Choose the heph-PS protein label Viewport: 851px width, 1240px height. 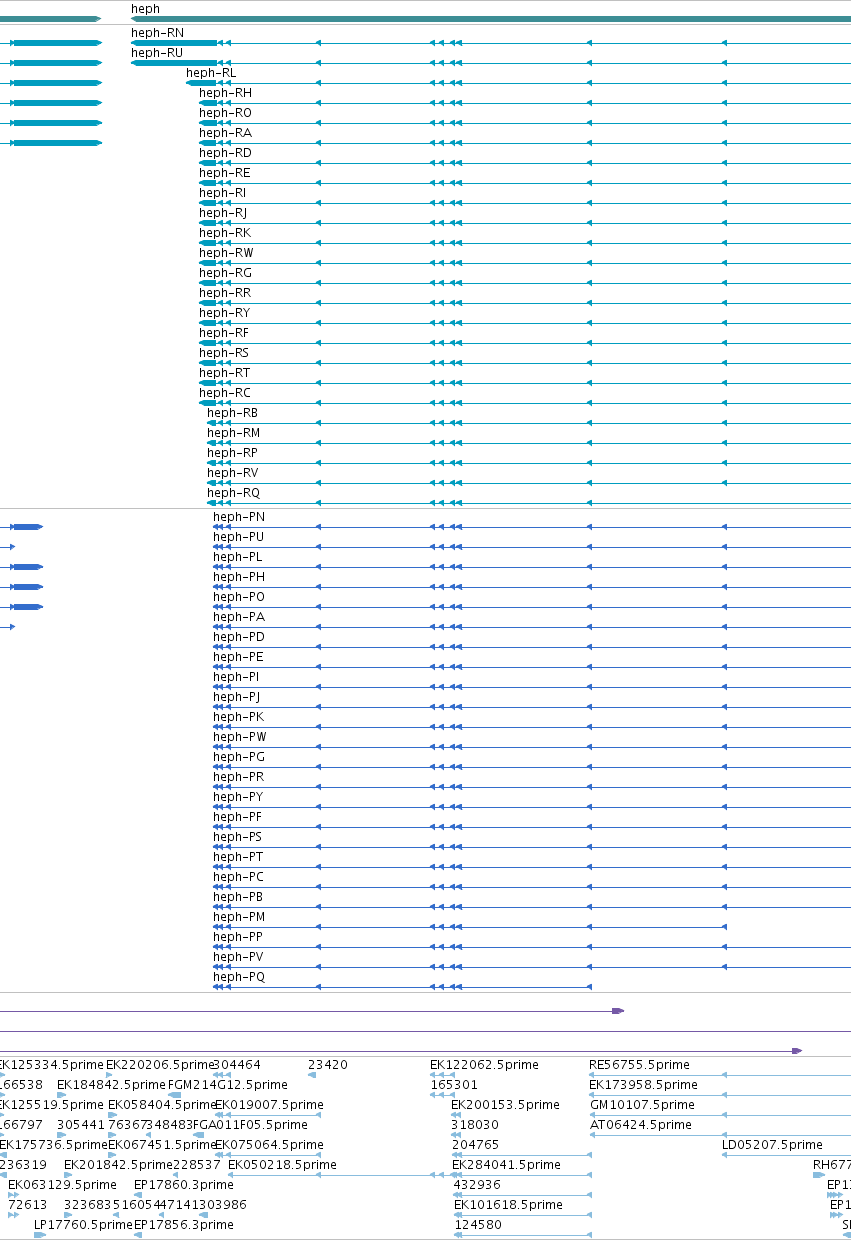[x=238, y=837]
